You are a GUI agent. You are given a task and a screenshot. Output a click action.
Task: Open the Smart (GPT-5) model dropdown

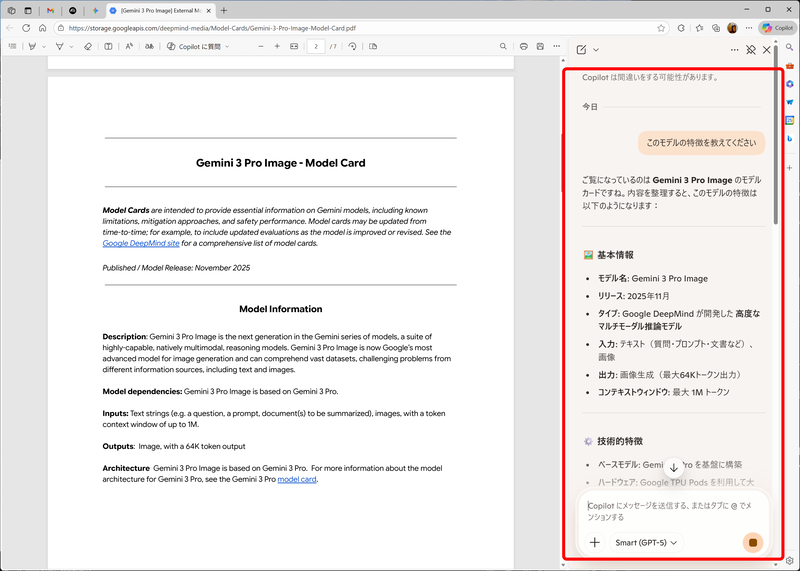[646, 542]
